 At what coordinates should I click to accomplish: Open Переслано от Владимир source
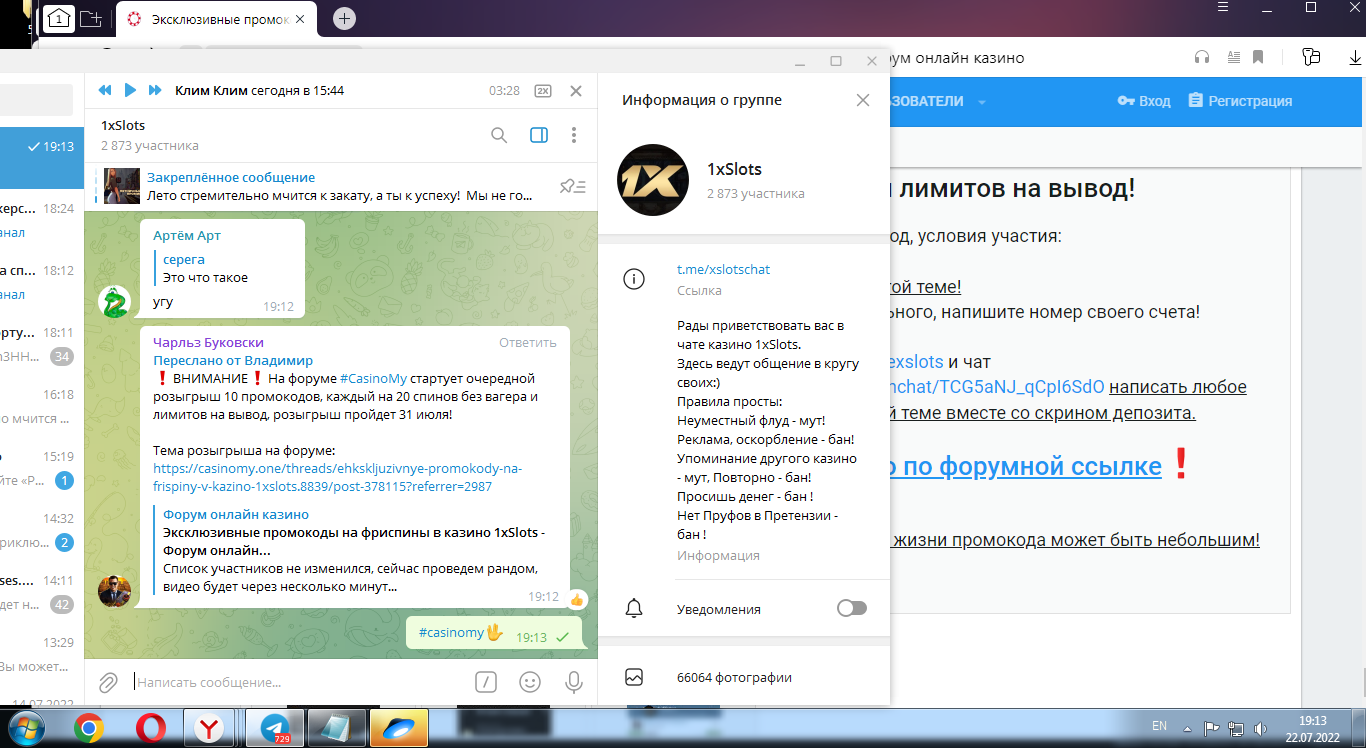coord(233,360)
